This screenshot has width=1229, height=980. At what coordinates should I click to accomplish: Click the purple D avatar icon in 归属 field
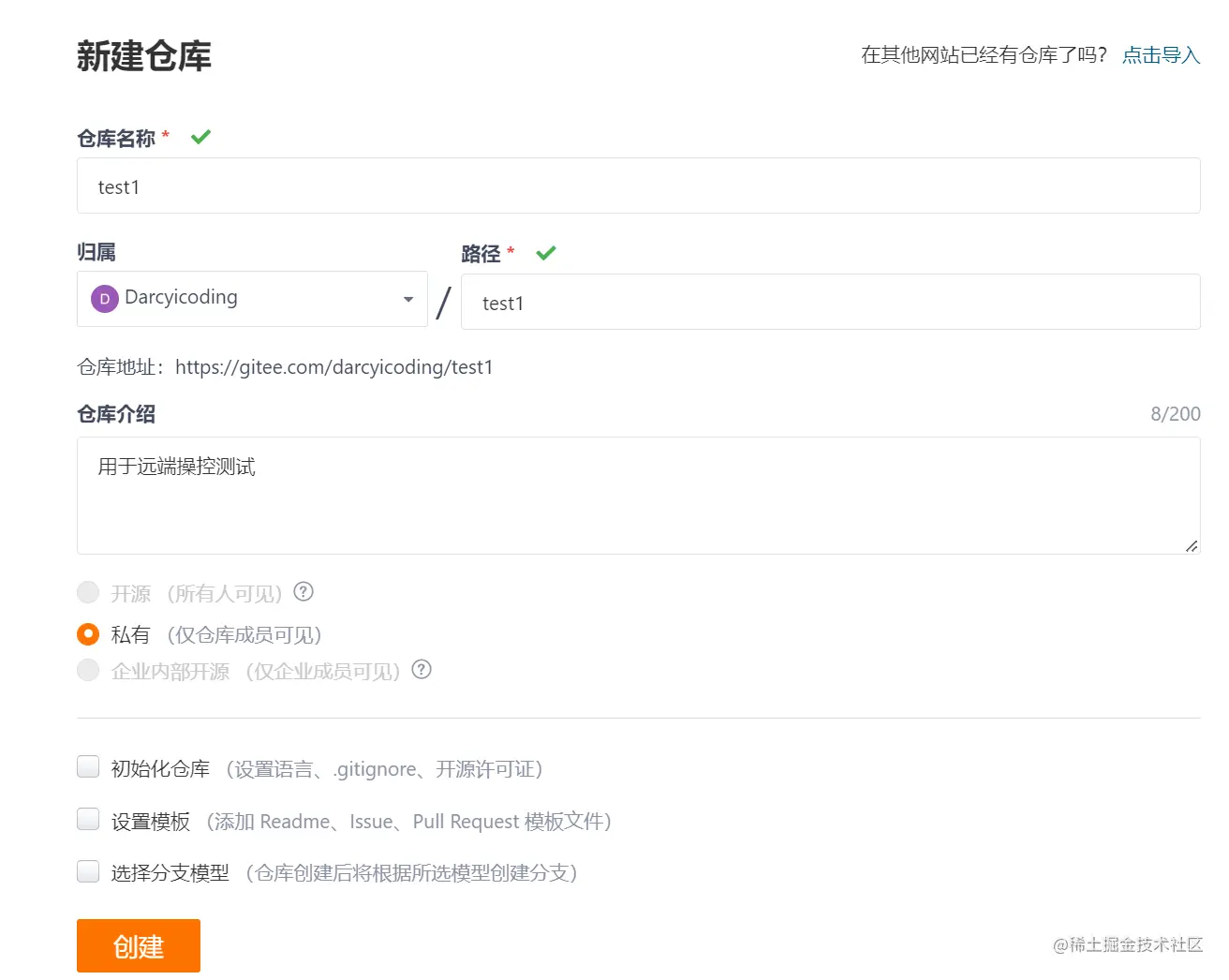[104, 299]
